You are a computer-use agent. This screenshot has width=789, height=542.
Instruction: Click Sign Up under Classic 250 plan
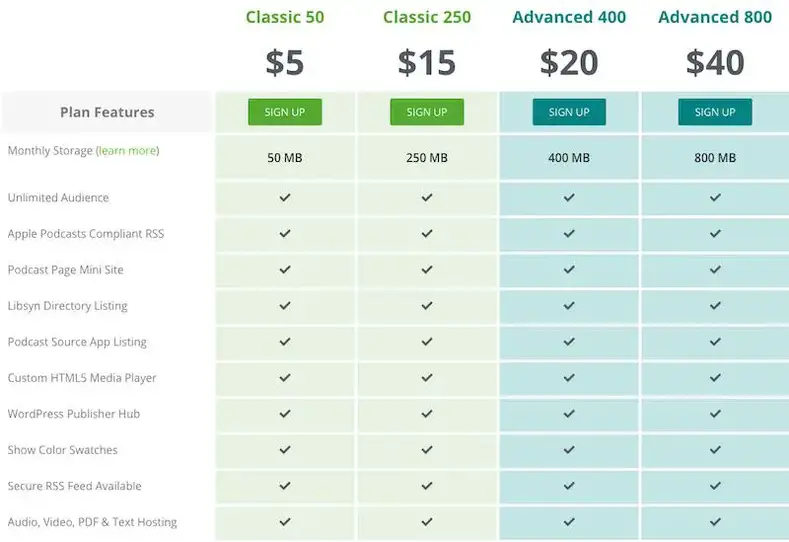click(x=427, y=112)
